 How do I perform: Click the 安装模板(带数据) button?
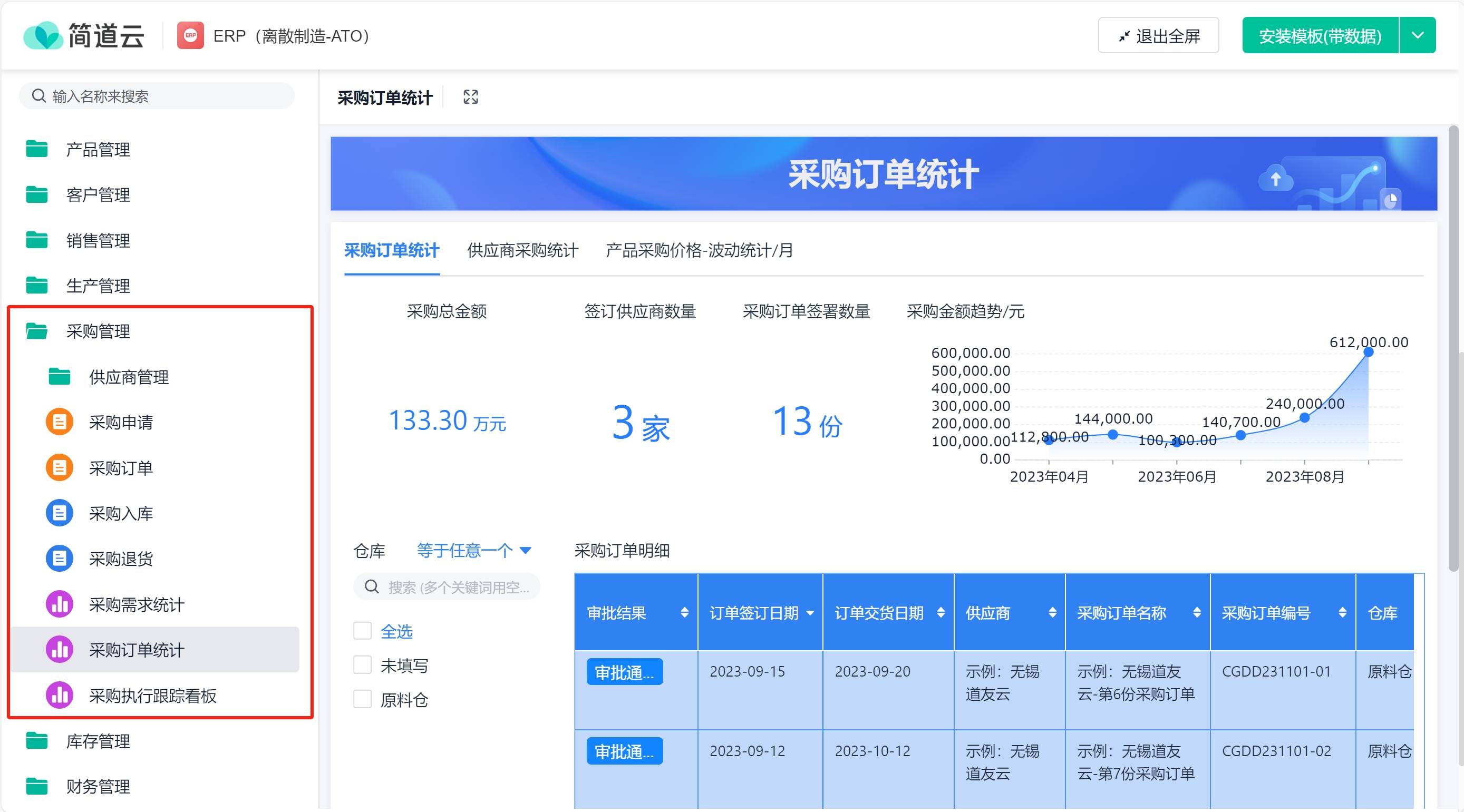tap(1320, 35)
